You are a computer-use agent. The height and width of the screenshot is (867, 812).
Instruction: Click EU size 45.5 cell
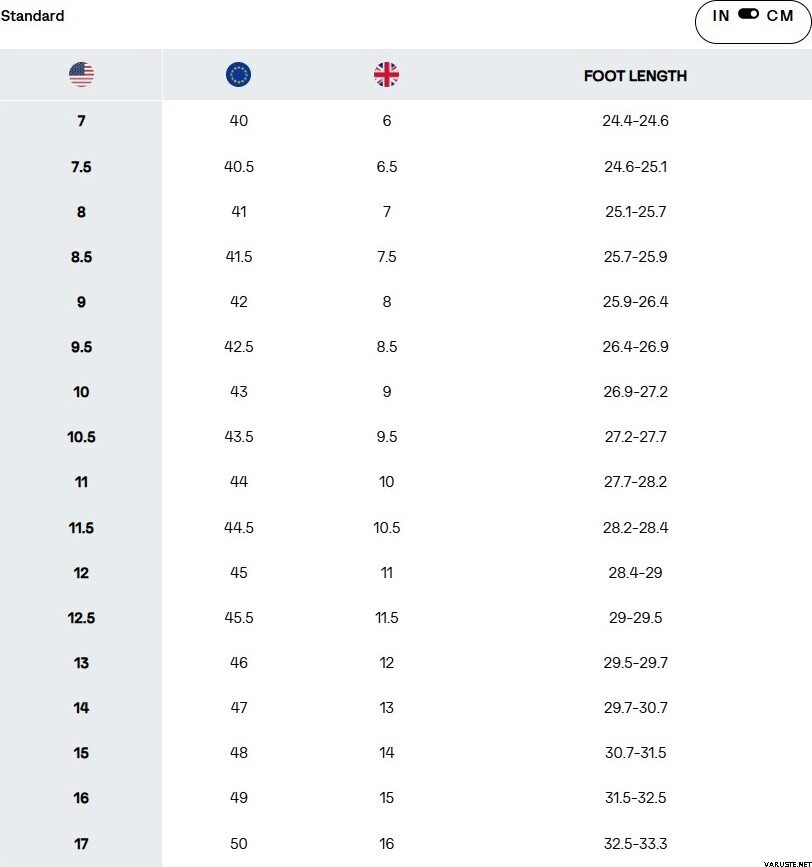click(x=238, y=618)
